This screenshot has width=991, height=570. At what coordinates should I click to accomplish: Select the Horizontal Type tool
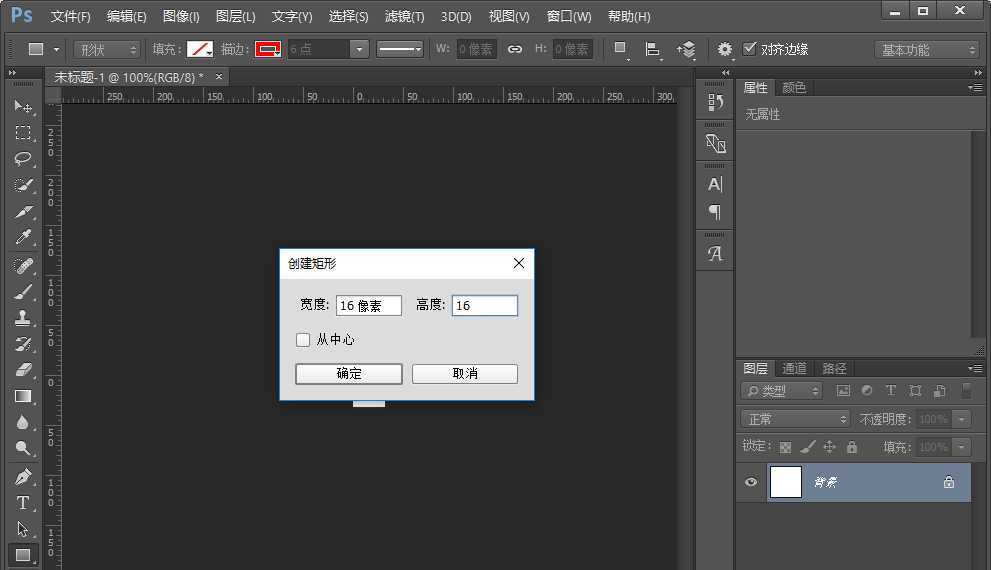coord(23,503)
